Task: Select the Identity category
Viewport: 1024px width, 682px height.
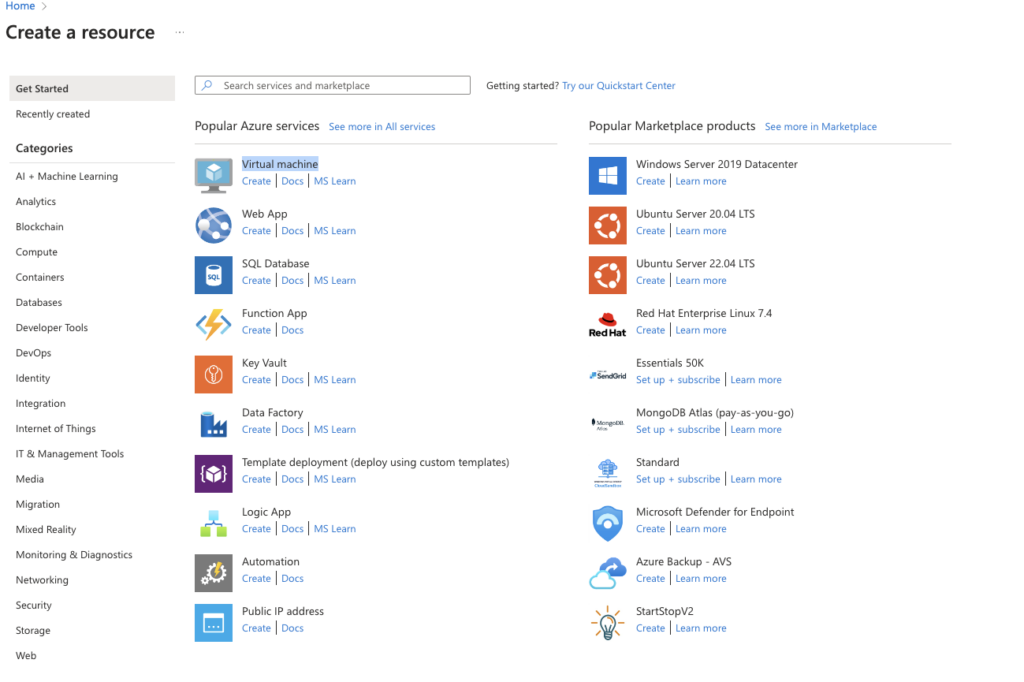Action: pyautogui.click(x=33, y=378)
